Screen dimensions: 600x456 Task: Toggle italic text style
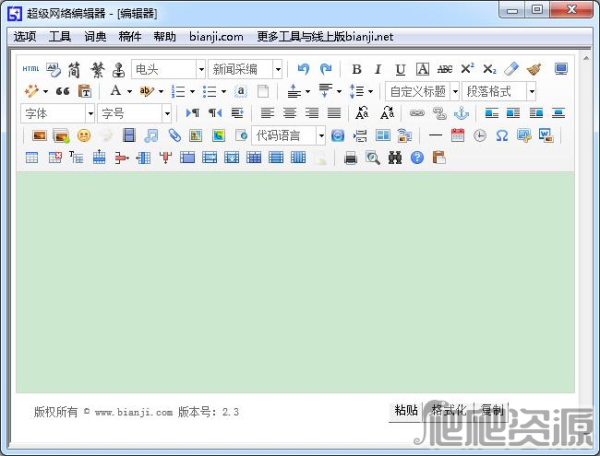pyautogui.click(x=378, y=69)
